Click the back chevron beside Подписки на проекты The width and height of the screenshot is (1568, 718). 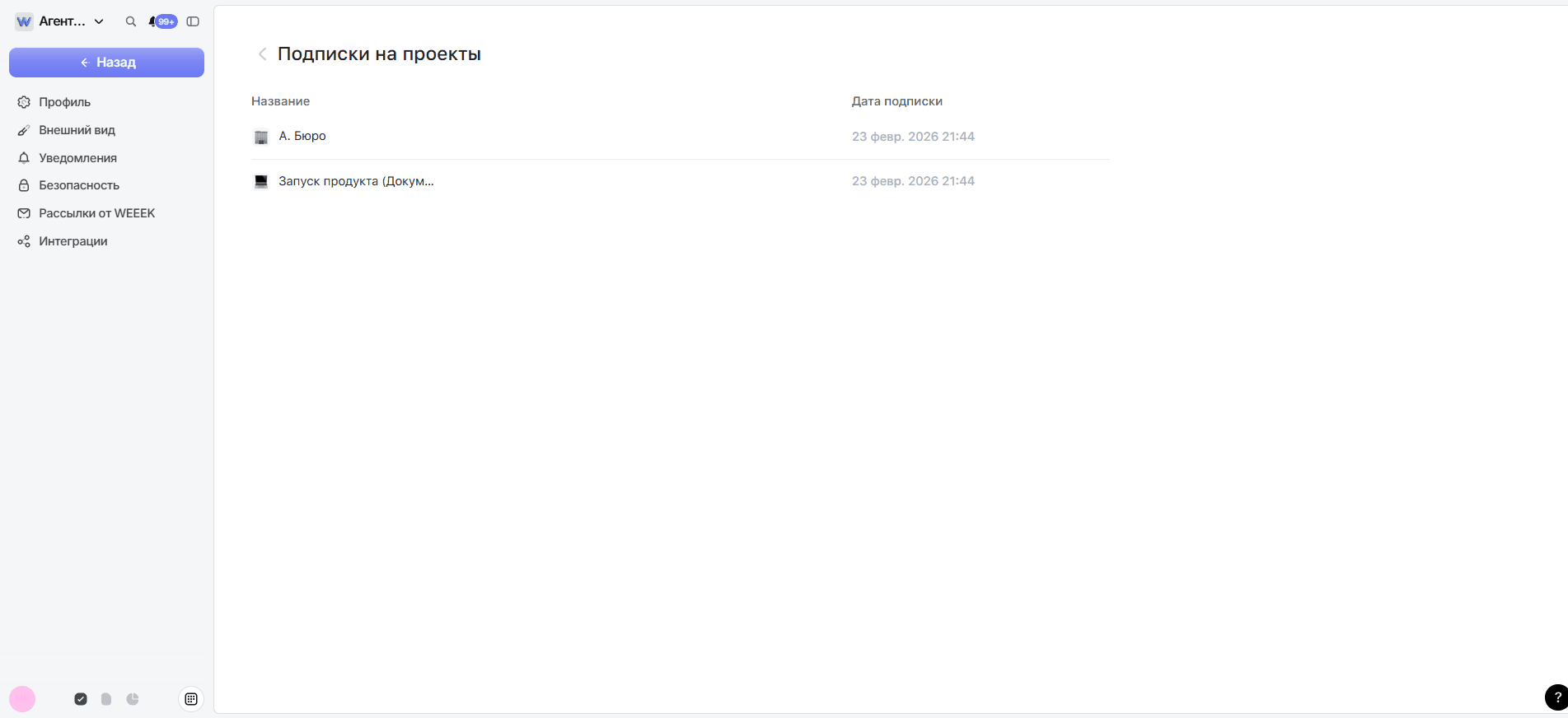pyautogui.click(x=262, y=54)
